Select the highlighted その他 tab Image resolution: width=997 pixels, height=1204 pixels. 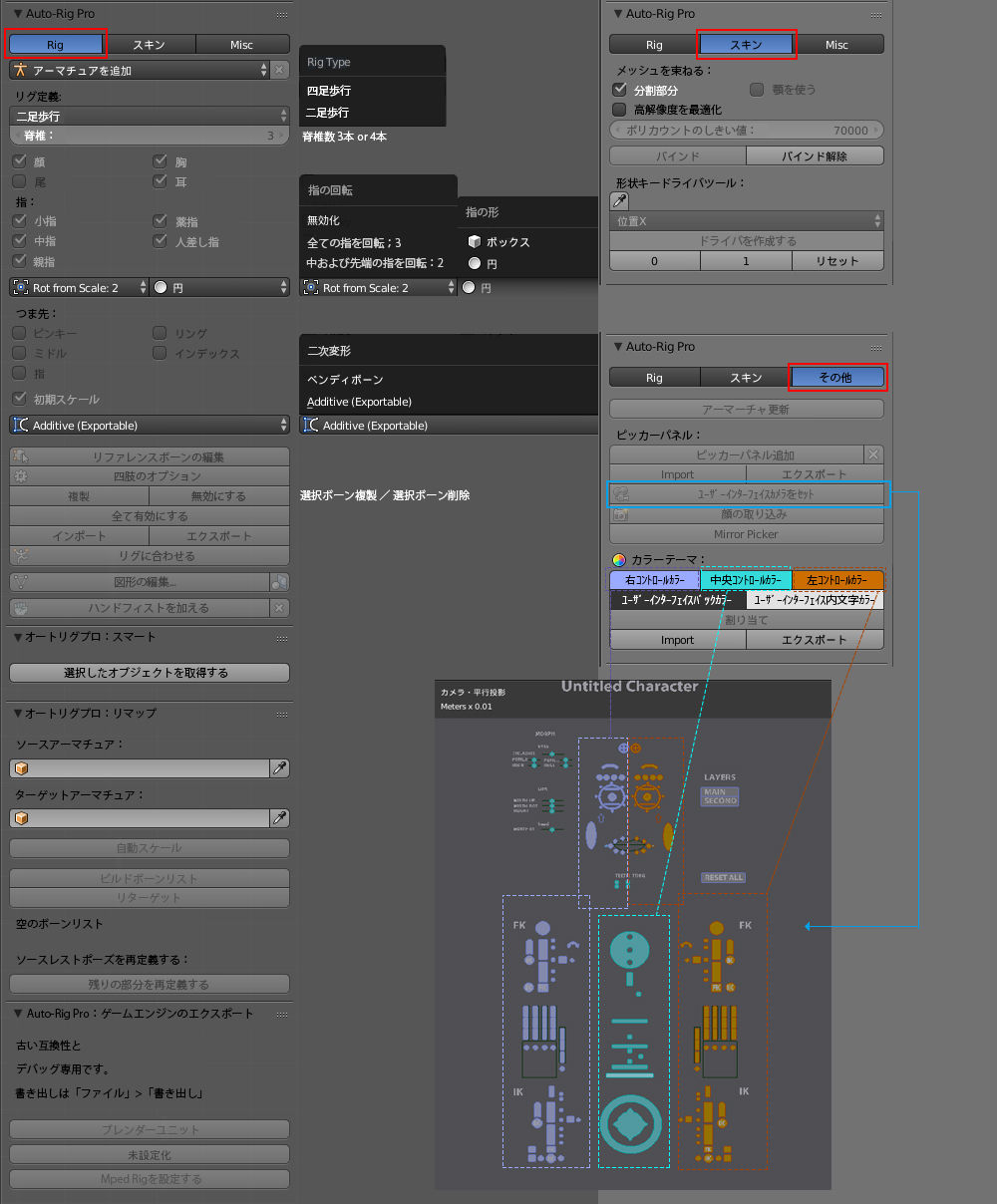coord(835,378)
